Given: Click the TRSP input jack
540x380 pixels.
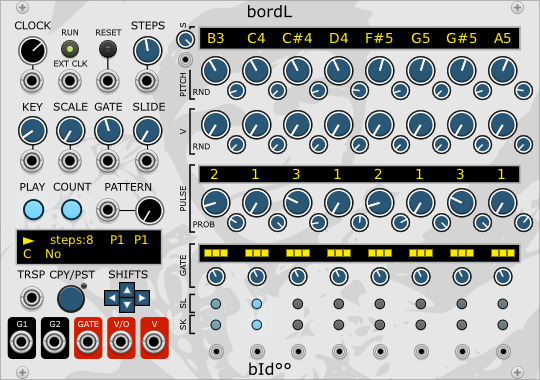Looking at the screenshot, I should click(x=32, y=298).
